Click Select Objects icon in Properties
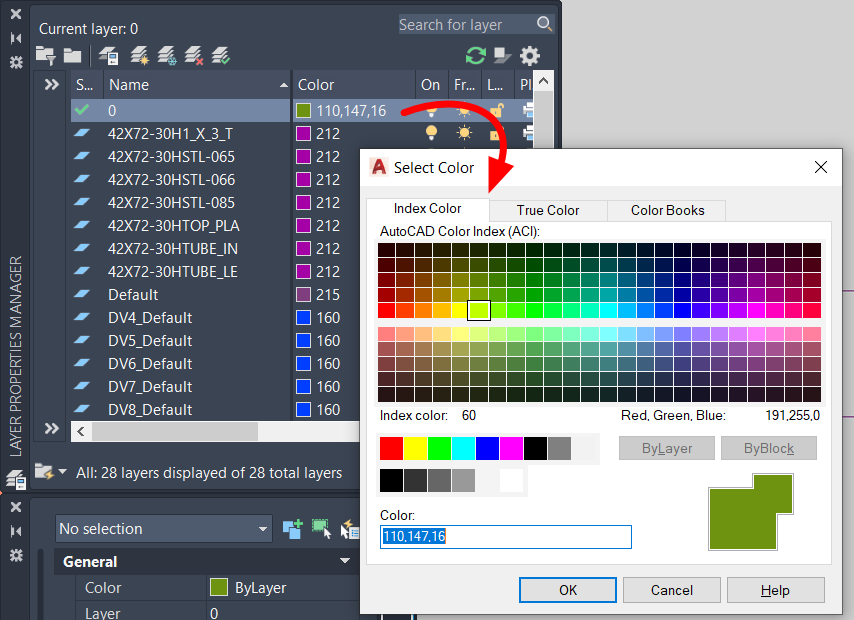The width and height of the screenshot is (854, 620). pos(321,529)
